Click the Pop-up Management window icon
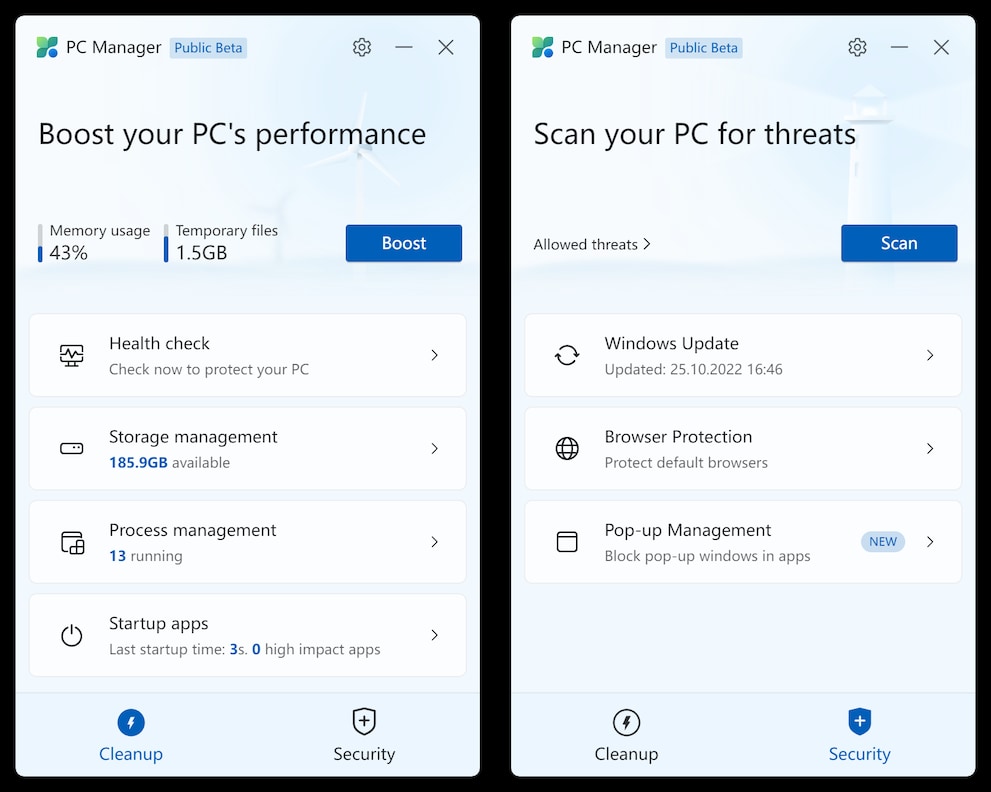 (x=567, y=542)
